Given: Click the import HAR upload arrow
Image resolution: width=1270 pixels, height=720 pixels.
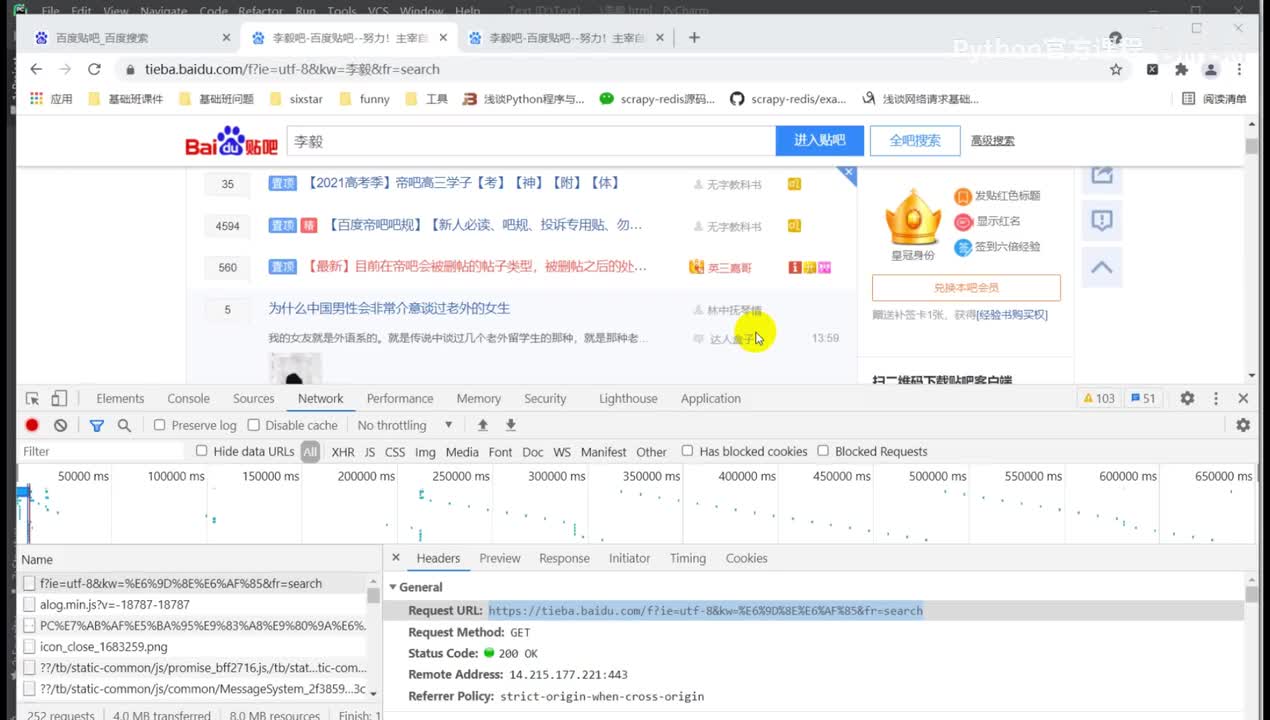Looking at the screenshot, I should [482, 425].
